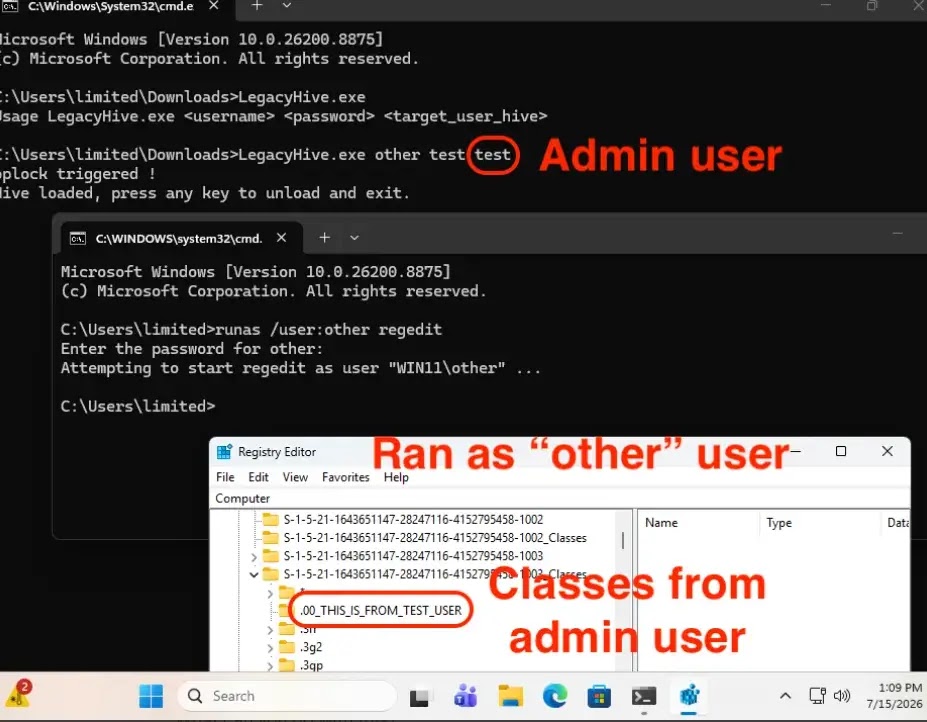The height and width of the screenshot is (722, 927).
Task: Switch to the C:\WINDOWS\system32\cmd tab in front terminal
Action: coord(177,238)
